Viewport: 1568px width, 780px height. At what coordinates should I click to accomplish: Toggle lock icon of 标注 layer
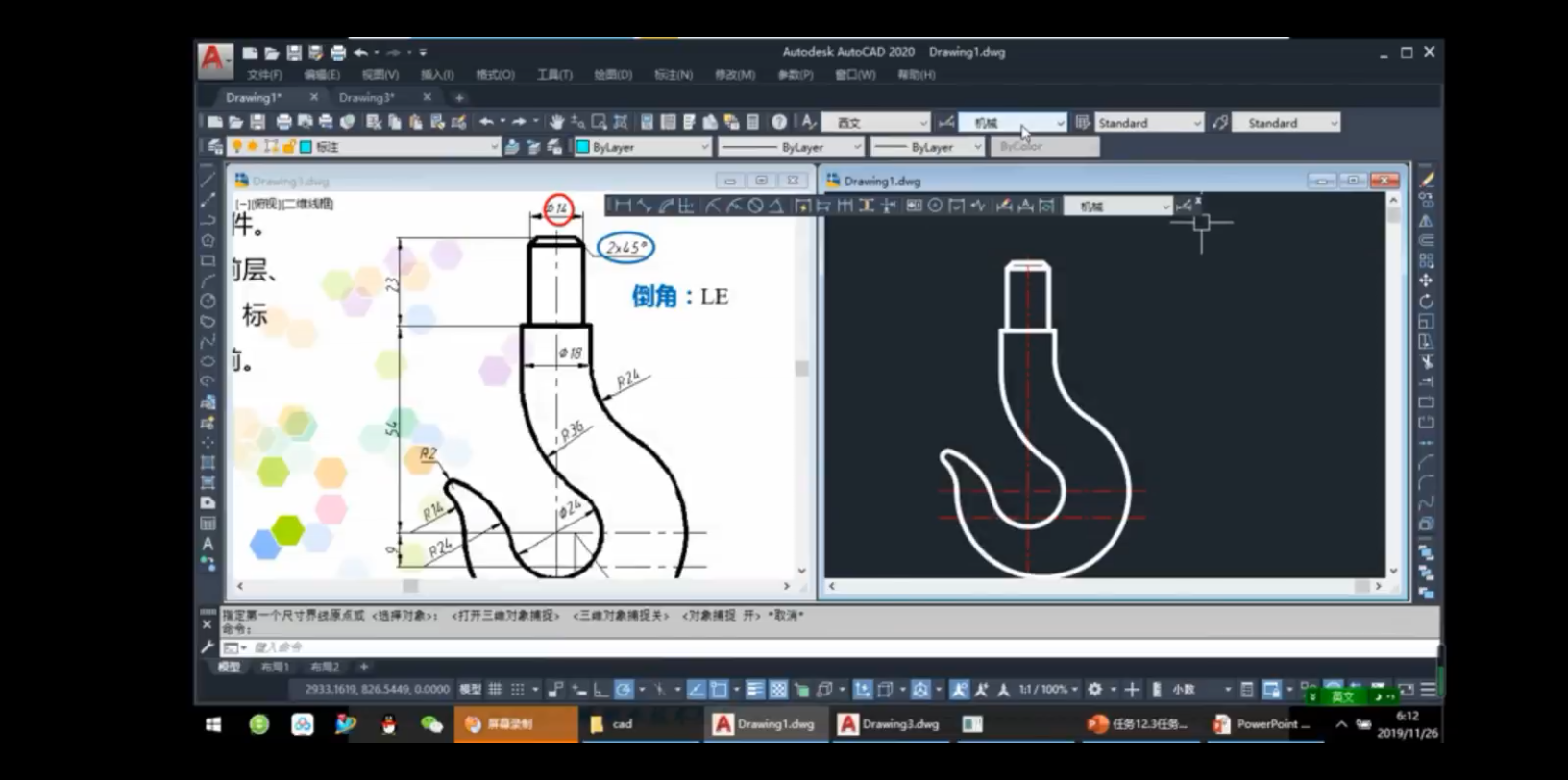tap(288, 147)
